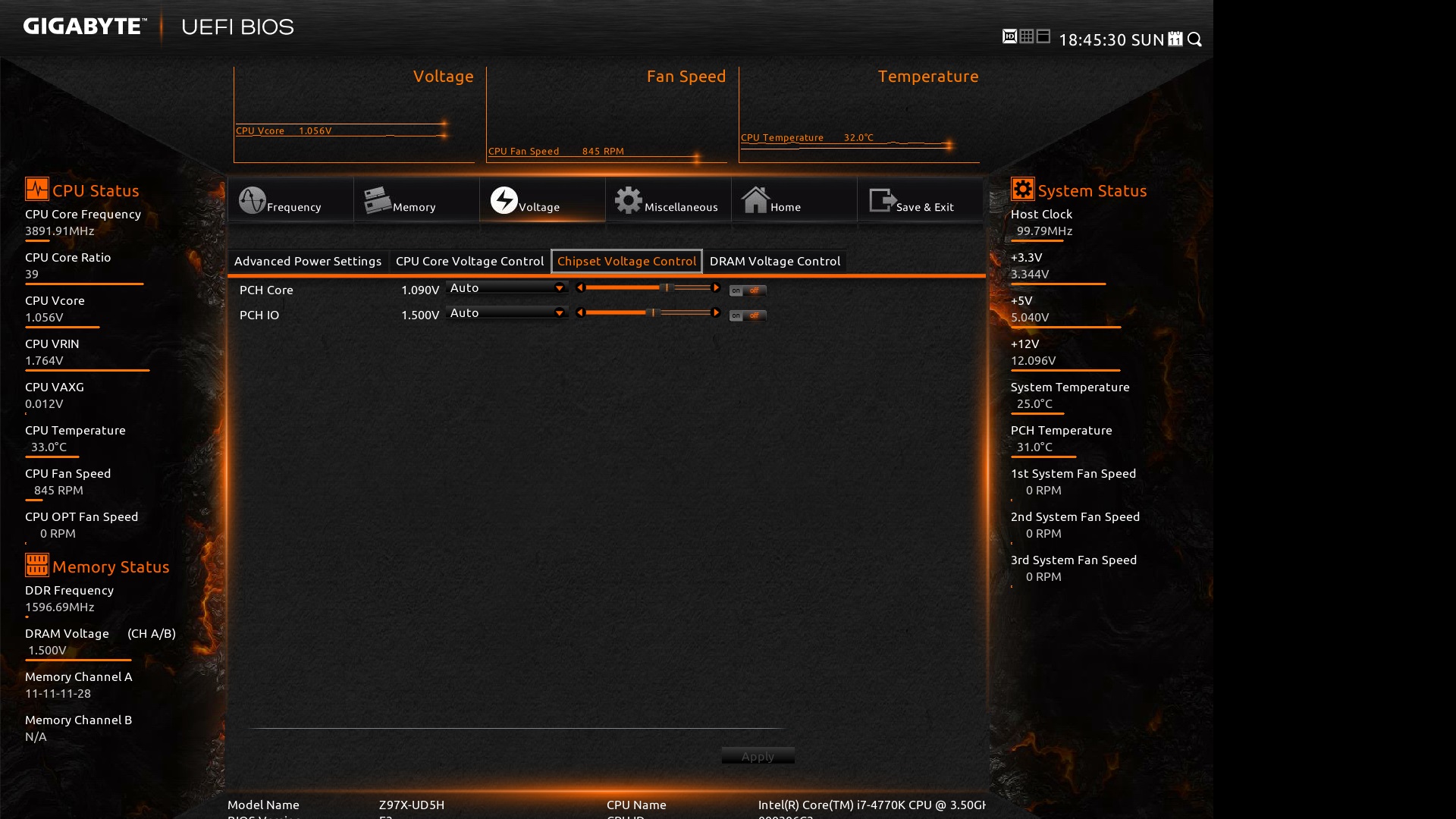The image size is (1456, 819).
Task: Expand the PCH Core Auto dropdown
Action: point(559,287)
